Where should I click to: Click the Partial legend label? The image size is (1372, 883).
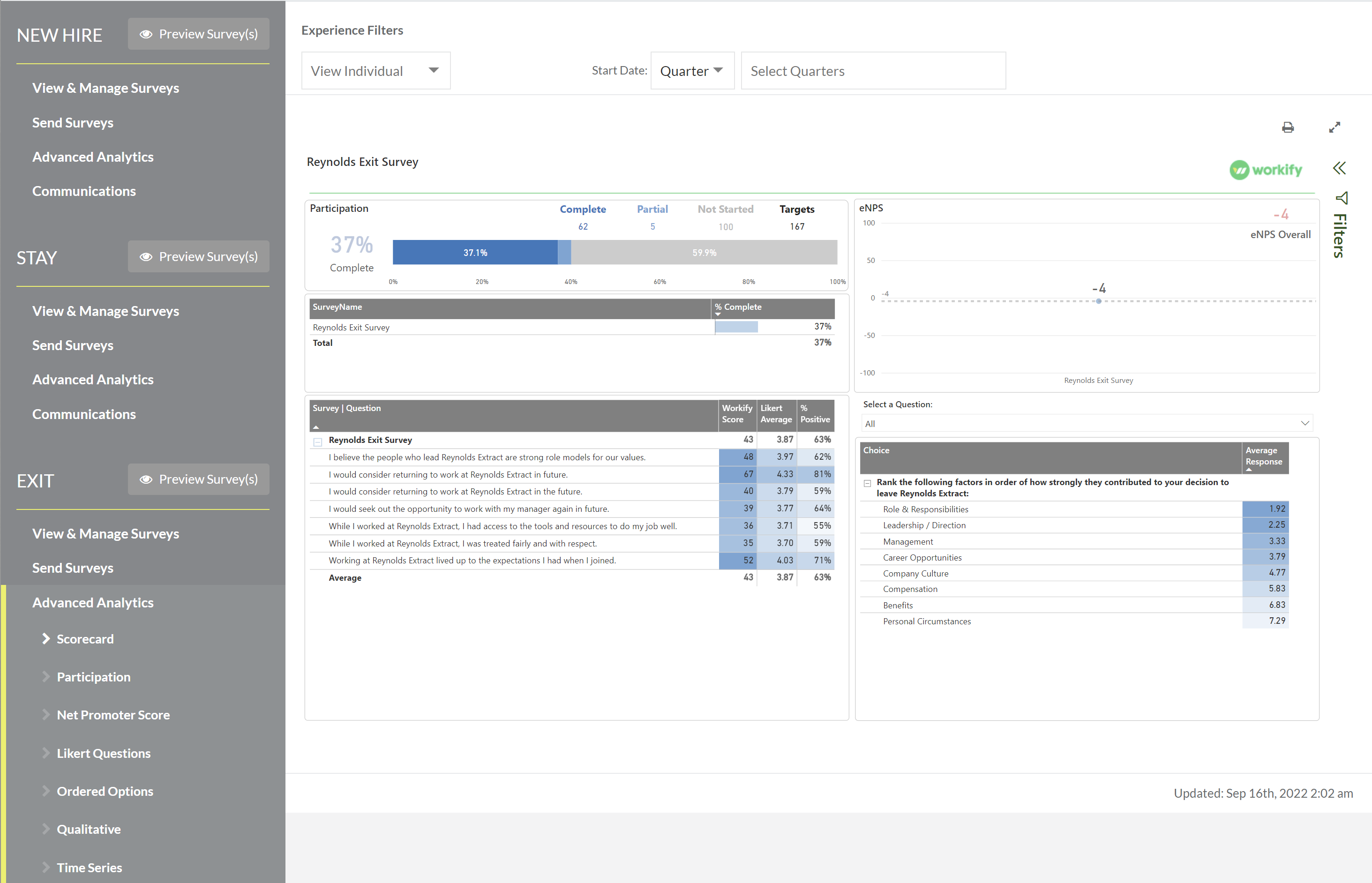(652, 210)
